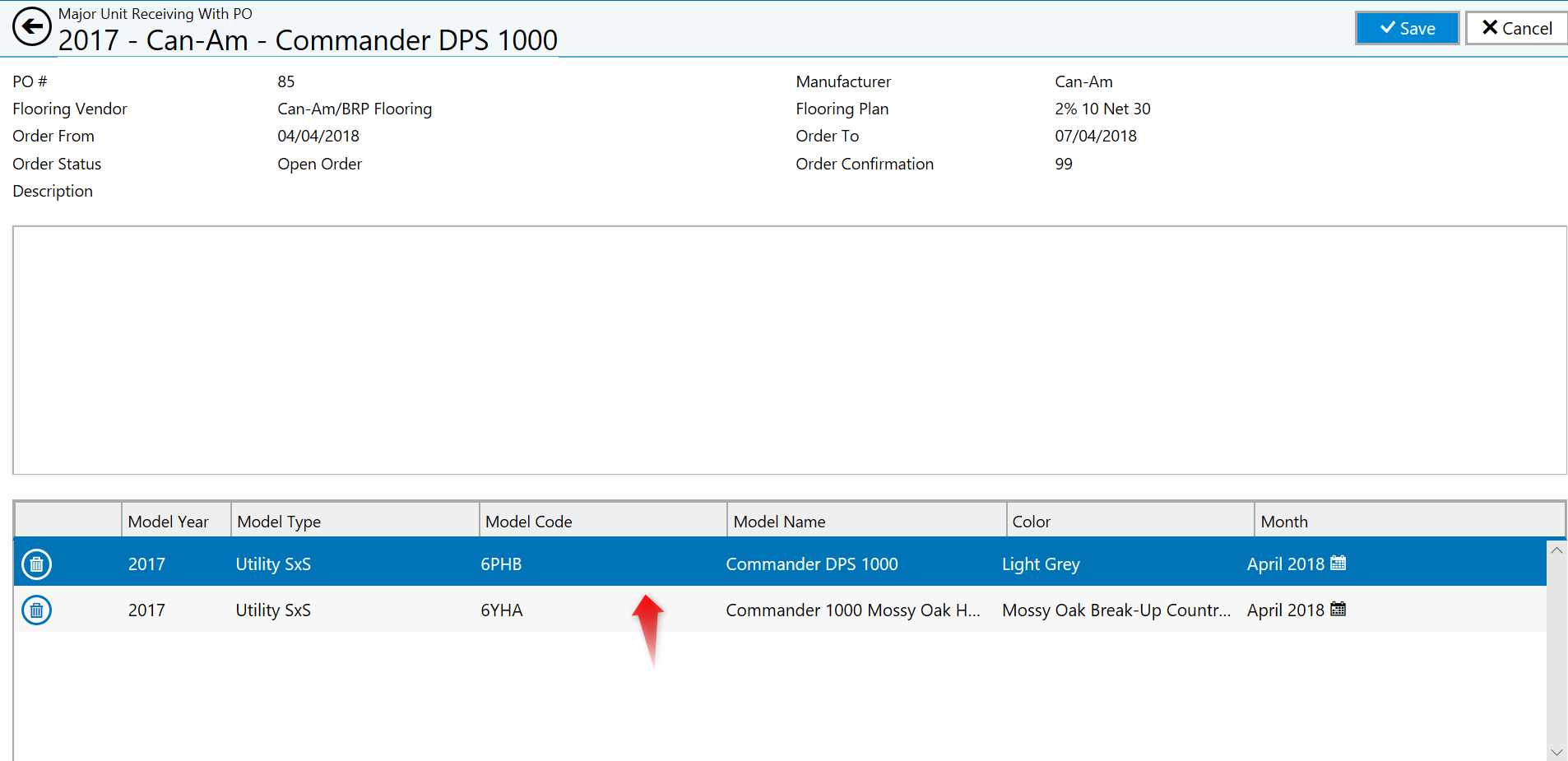Screen dimensions: 1568x761
Task: Select Commander DPS 1000 model name cell
Action: coord(812,564)
